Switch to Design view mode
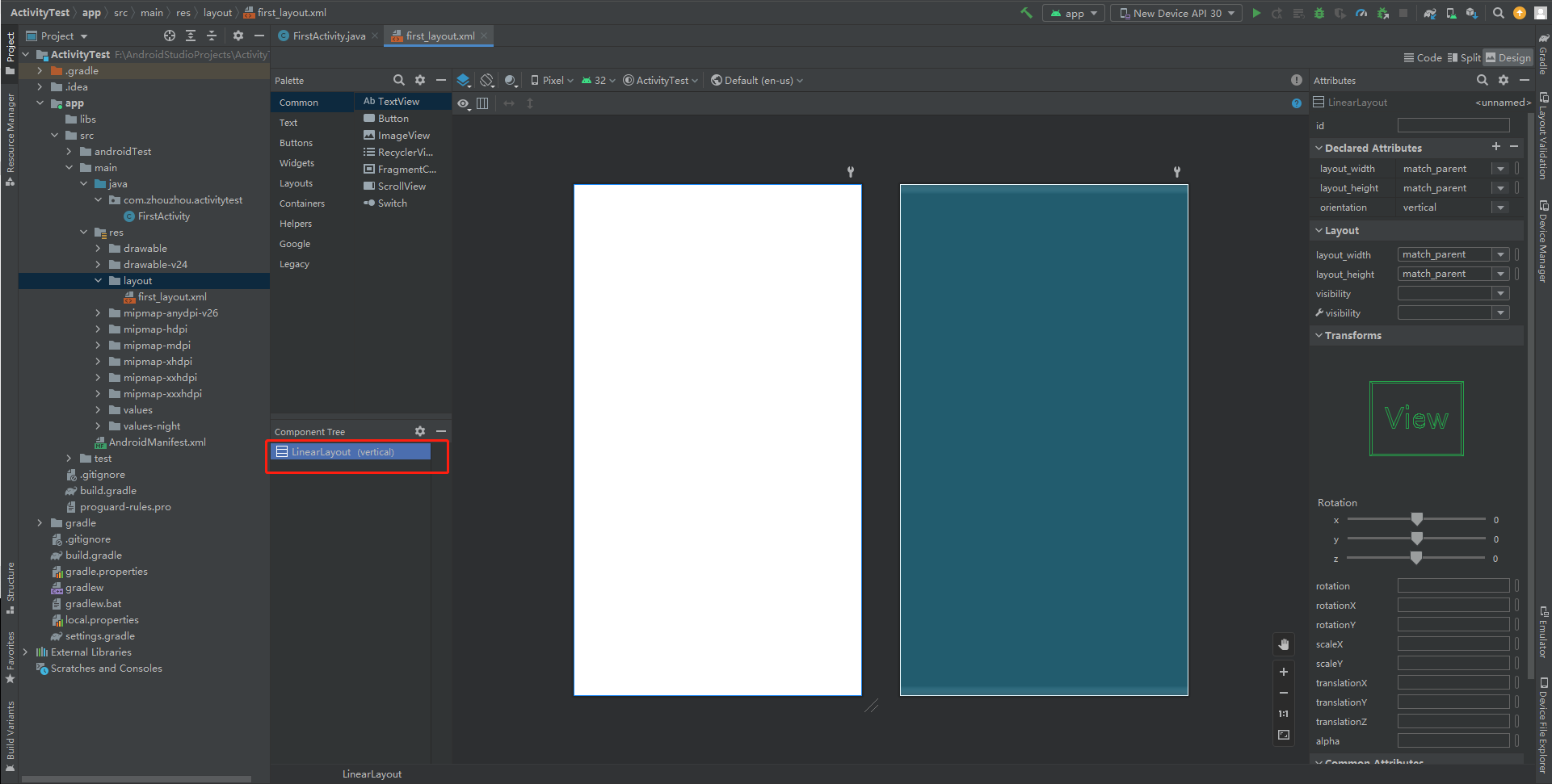1552x784 pixels. tap(1508, 57)
